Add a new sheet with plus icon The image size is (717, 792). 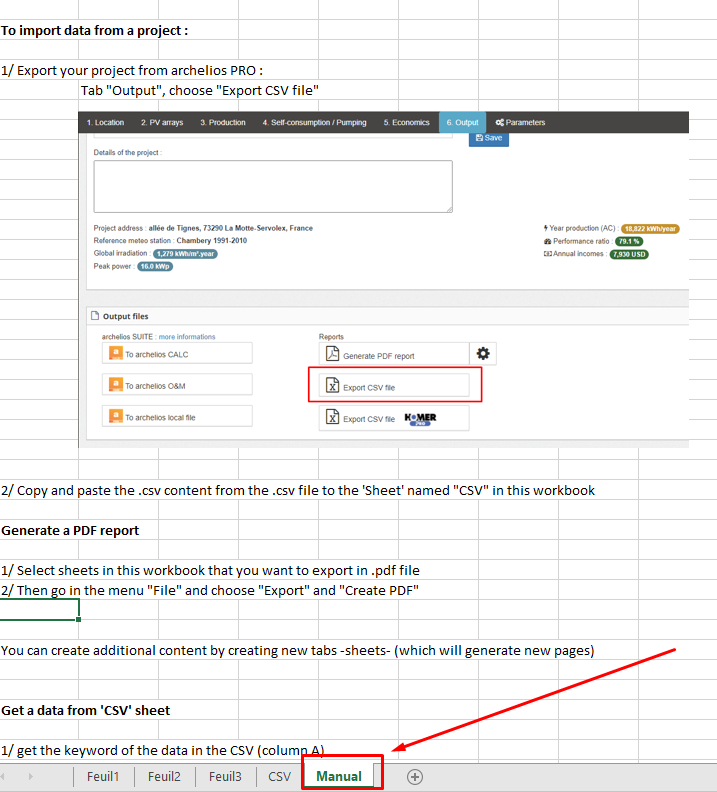click(415, 777)
